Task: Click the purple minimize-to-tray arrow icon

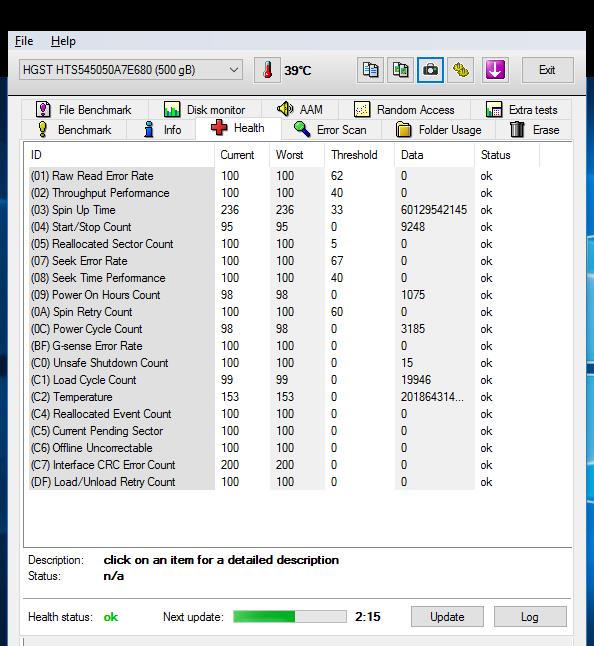Action: coord(495,70)
